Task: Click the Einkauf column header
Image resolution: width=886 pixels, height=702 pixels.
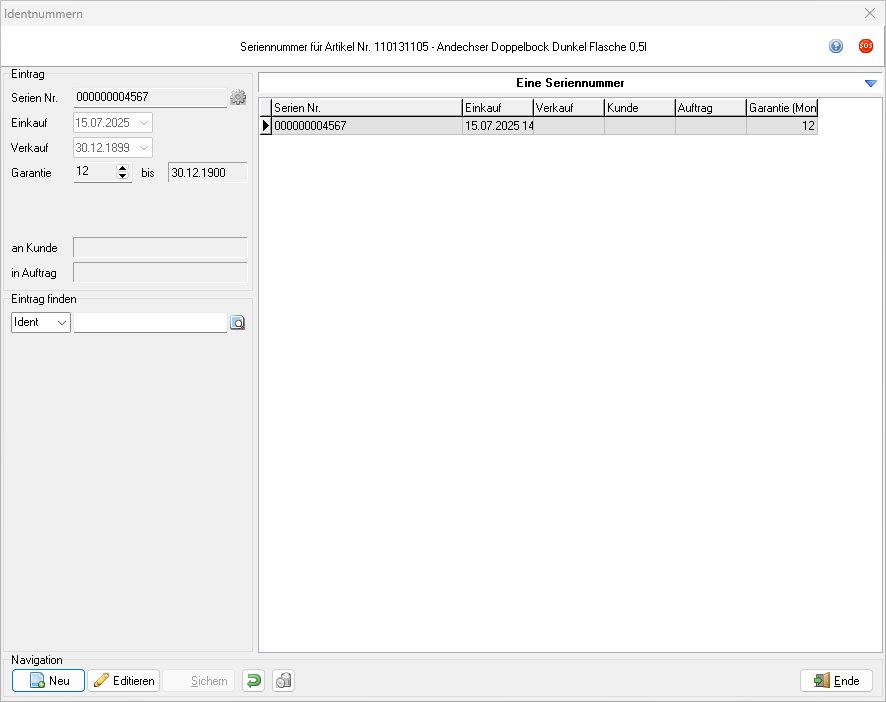Action: (x=497, y=108)
